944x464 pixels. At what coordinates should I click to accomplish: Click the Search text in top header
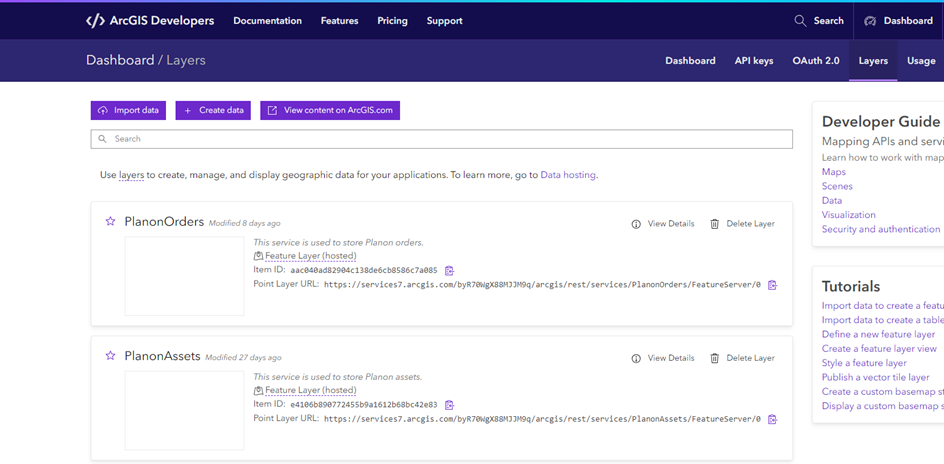point(829,21)
